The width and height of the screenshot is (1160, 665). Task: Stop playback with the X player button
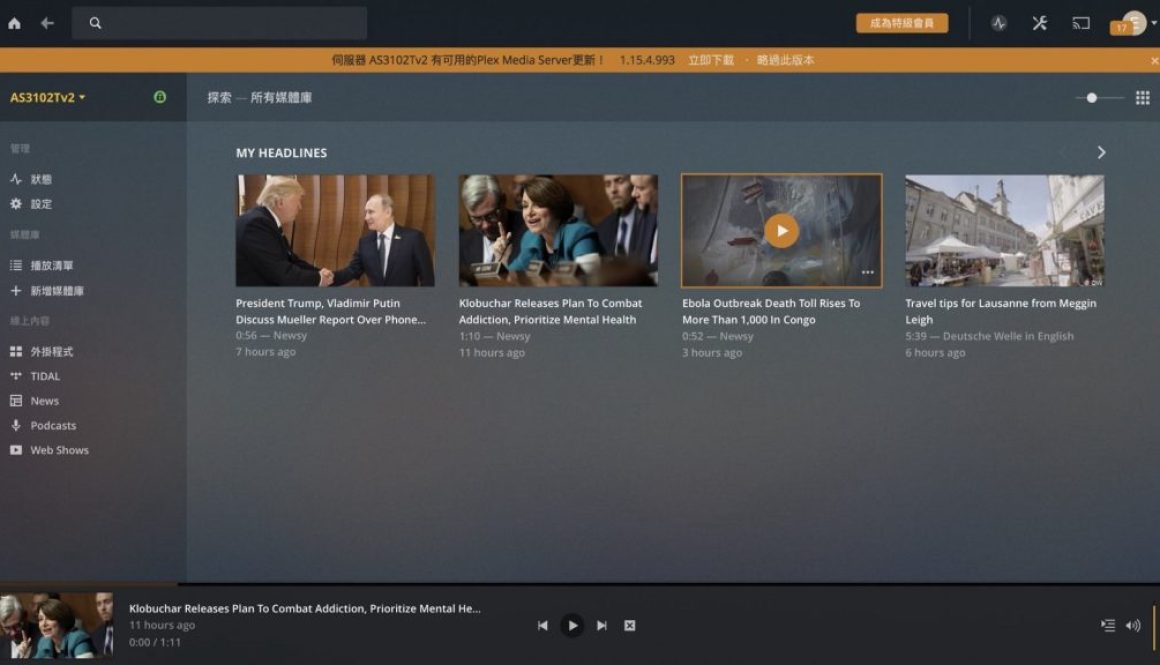(630, 625)
